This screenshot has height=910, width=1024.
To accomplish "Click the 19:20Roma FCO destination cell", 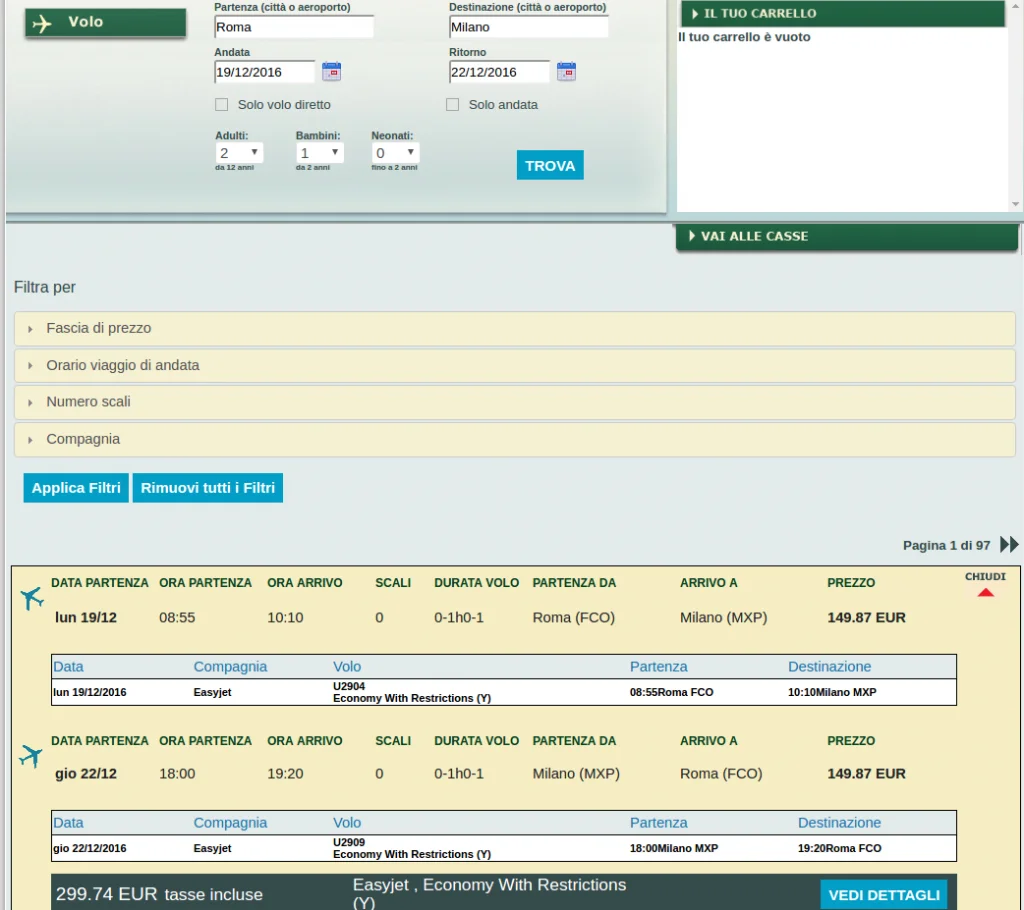I will coord(839,849).
